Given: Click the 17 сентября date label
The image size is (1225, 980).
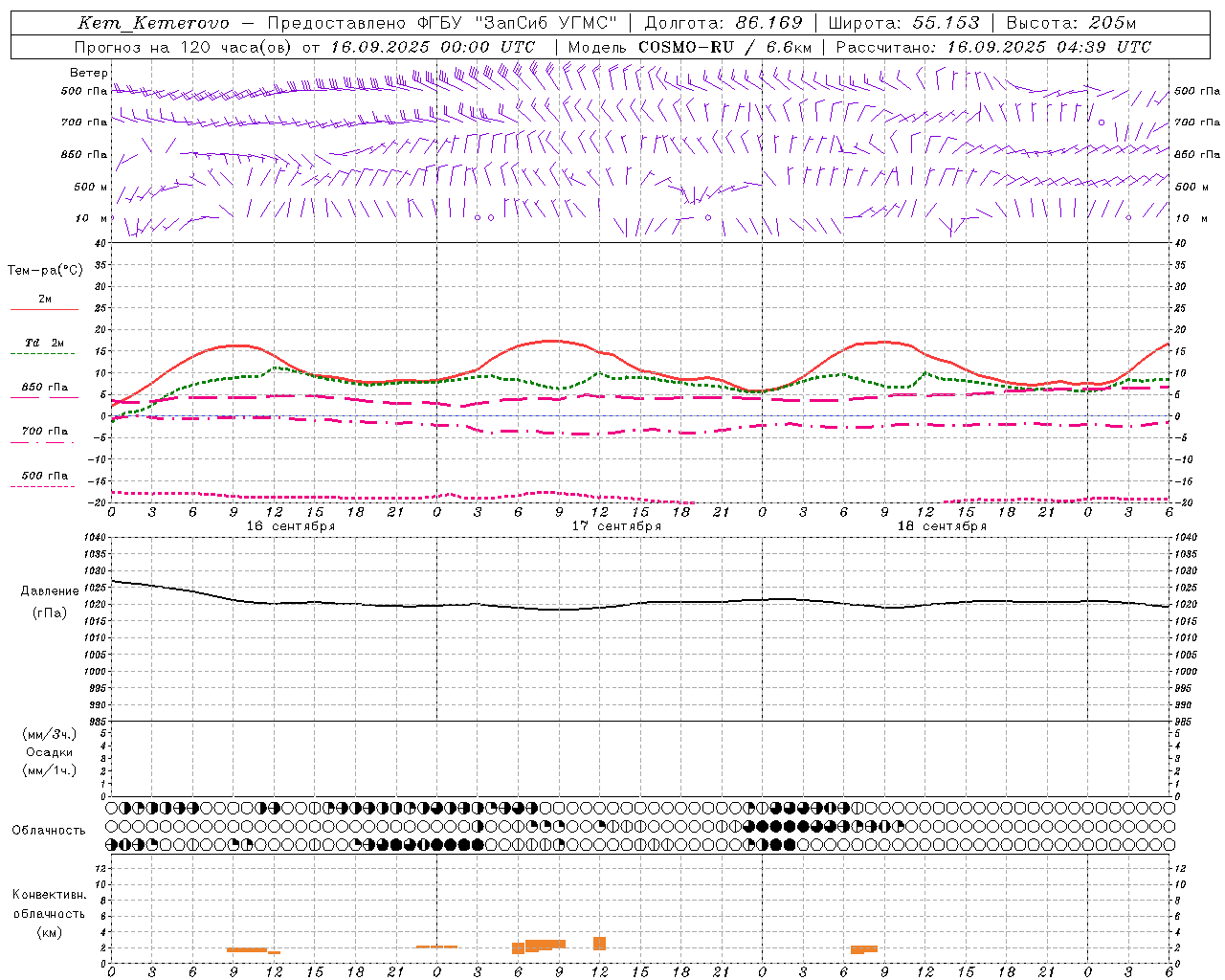Looking at the screenshot, I should (x=616, y=526).
